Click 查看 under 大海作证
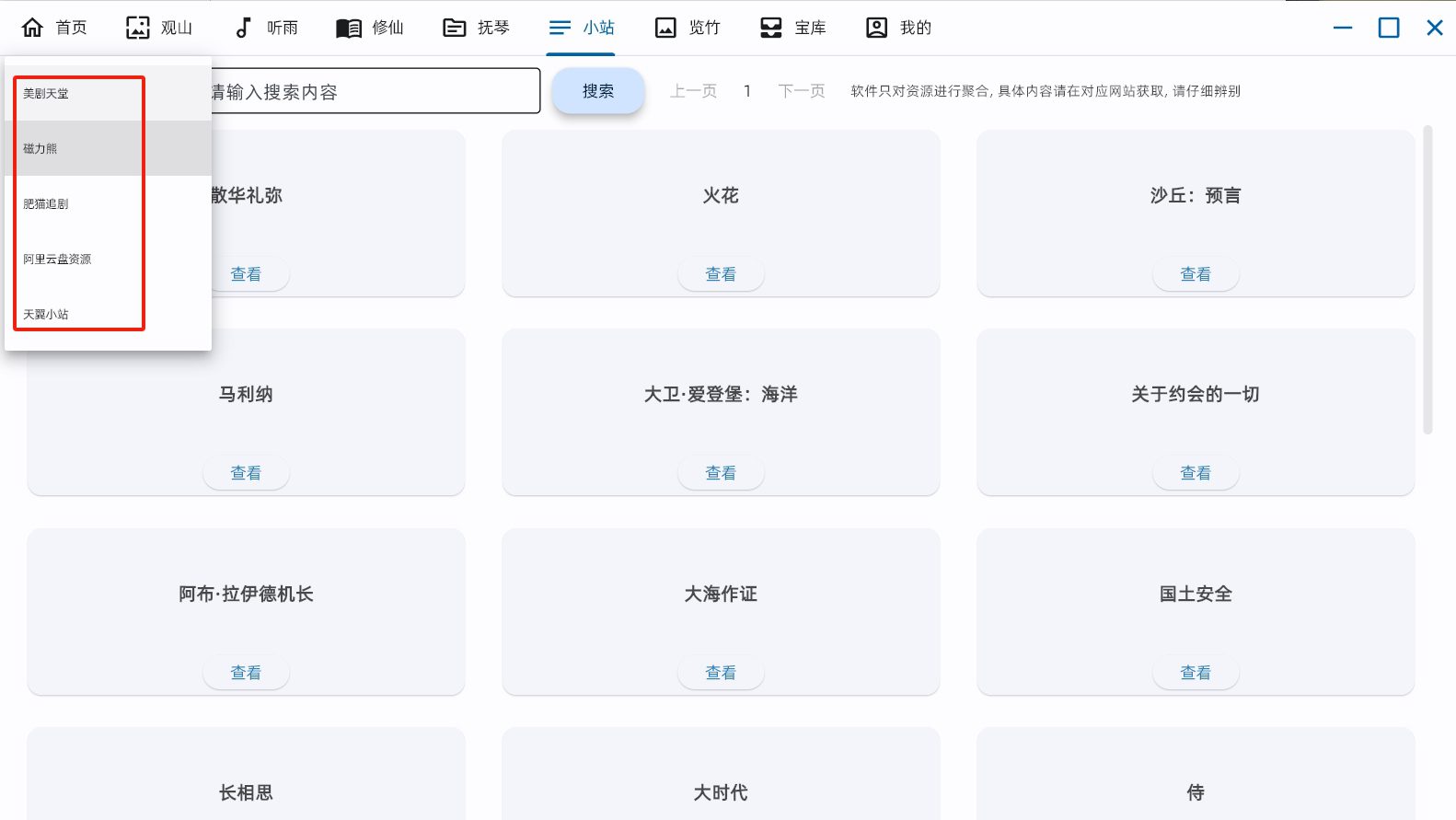 pyautogui.click(x=721, y=673)
